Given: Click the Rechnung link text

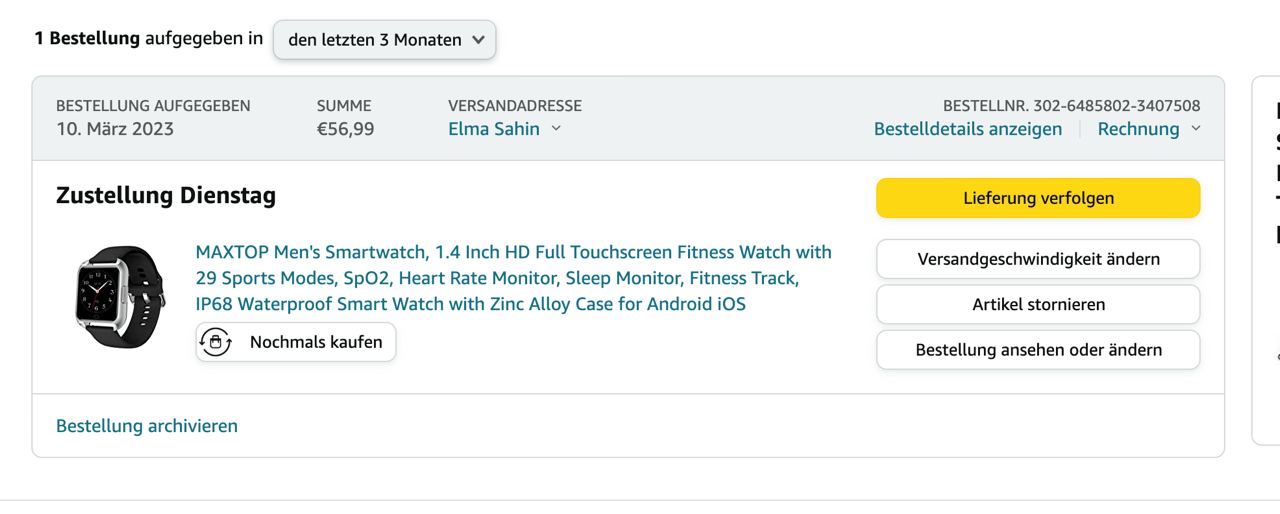Looking at the screenshot, I should 1138,129.
